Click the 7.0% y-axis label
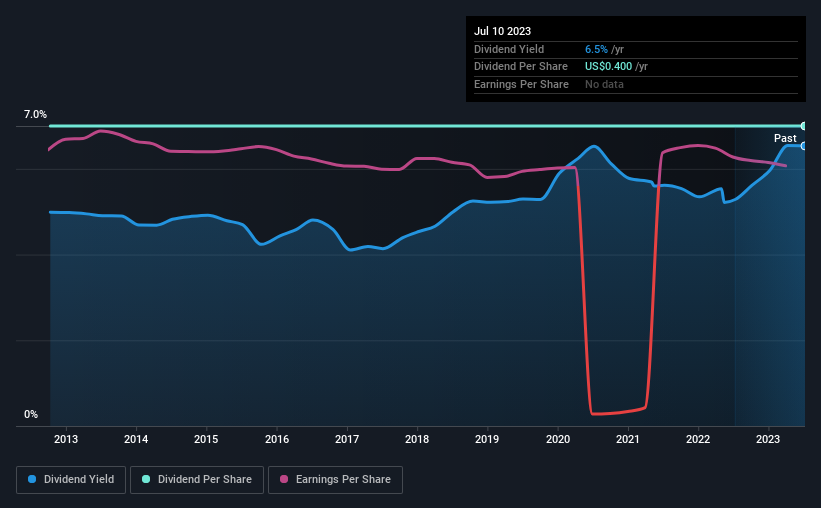Screen dimensions: 821x508 [35, 114]
